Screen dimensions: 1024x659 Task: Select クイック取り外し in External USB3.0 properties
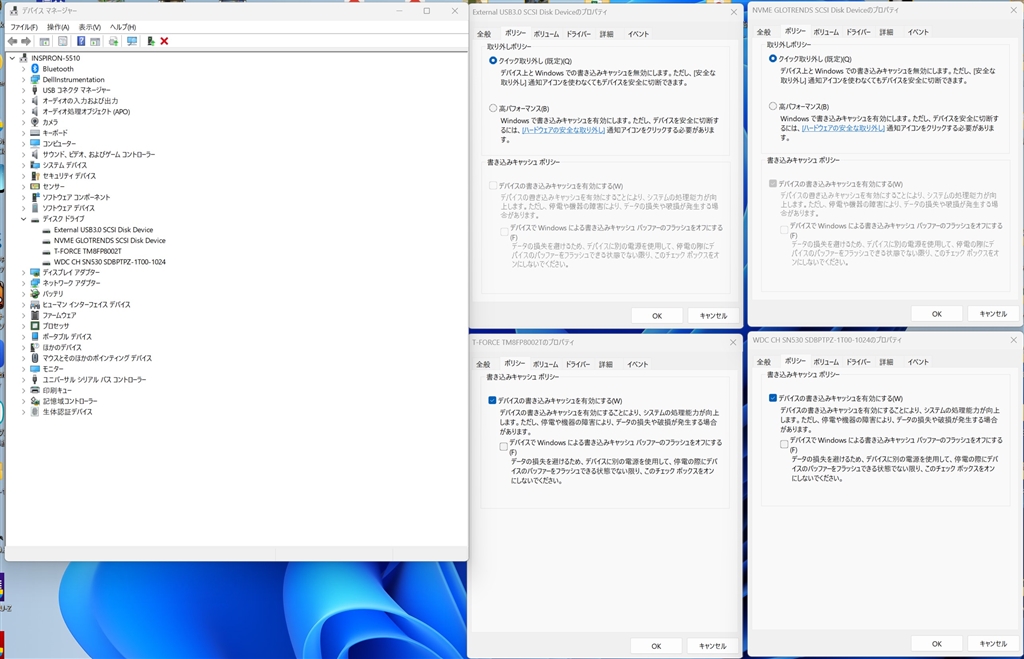(x=493, y=60)
